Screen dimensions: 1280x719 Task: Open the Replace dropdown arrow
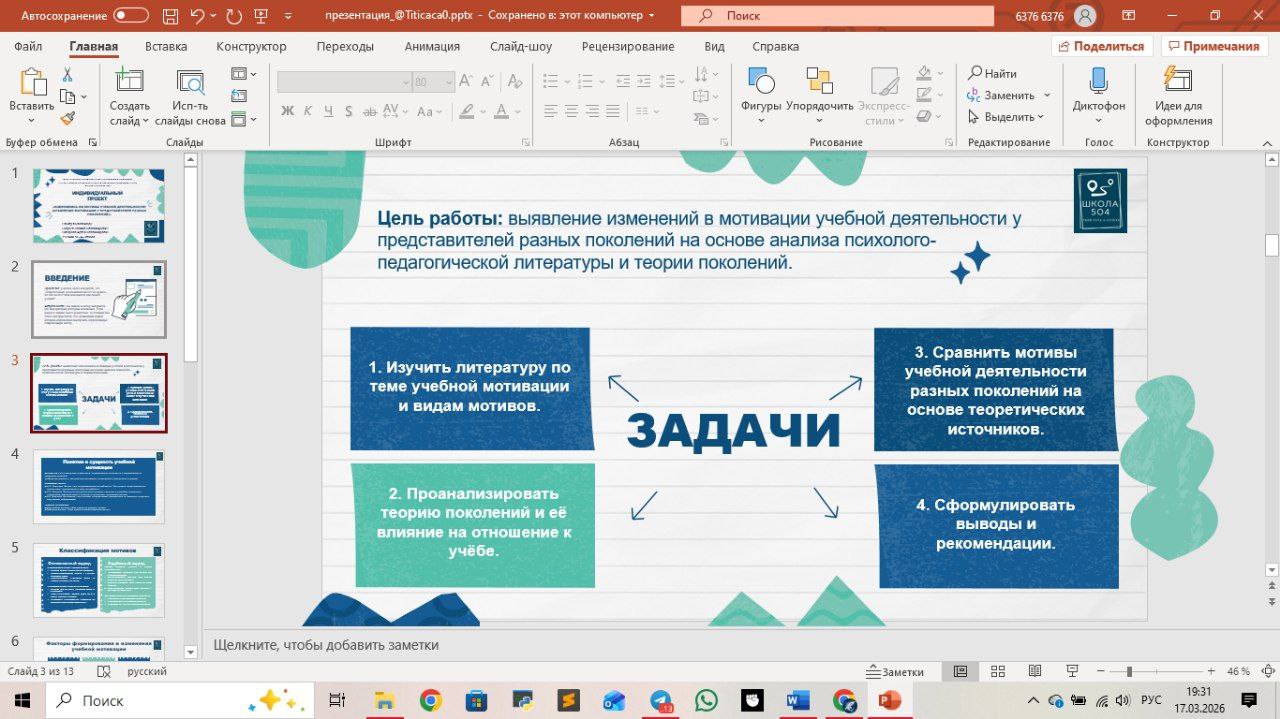coord(1047,95)
